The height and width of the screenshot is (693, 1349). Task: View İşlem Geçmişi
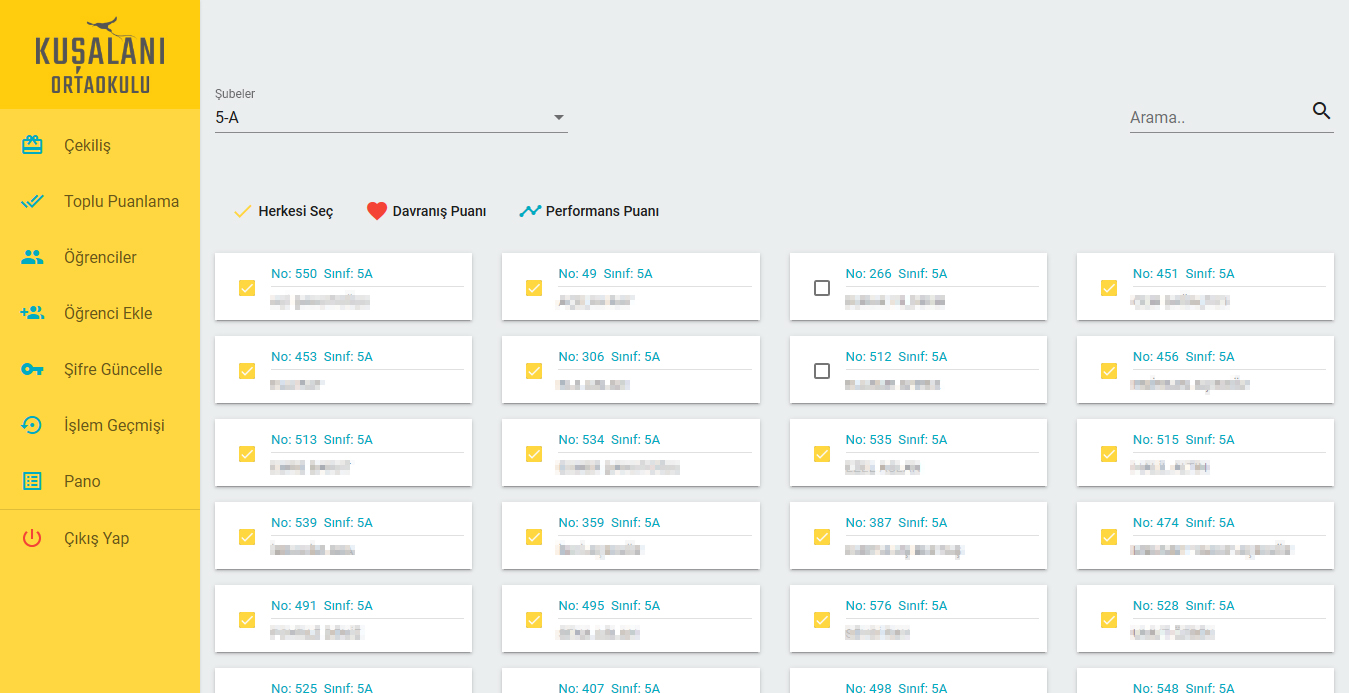100,425
